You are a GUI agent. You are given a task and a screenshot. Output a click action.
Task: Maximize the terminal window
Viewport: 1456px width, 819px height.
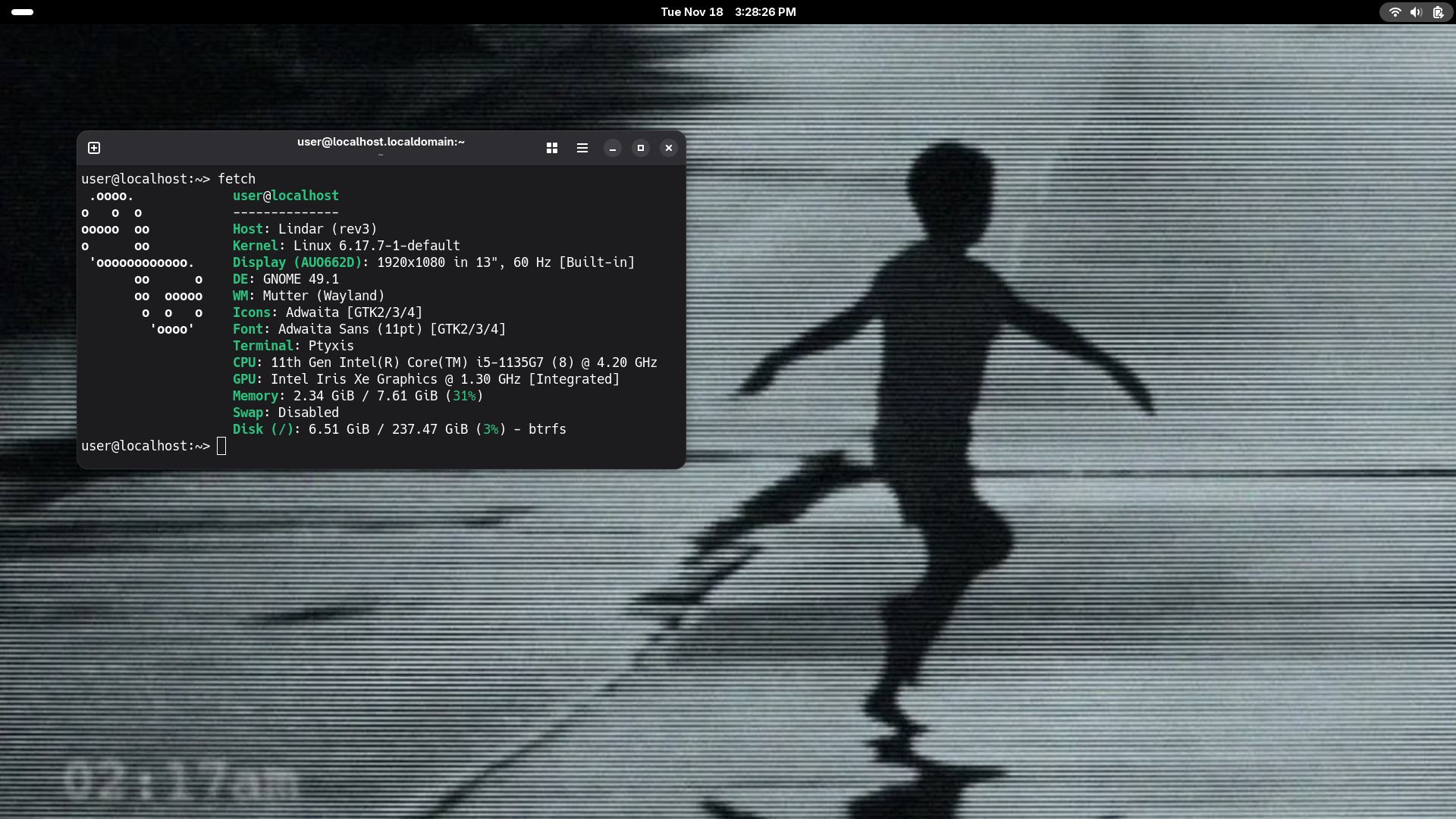pyautogui.click(x=641, y=148)
